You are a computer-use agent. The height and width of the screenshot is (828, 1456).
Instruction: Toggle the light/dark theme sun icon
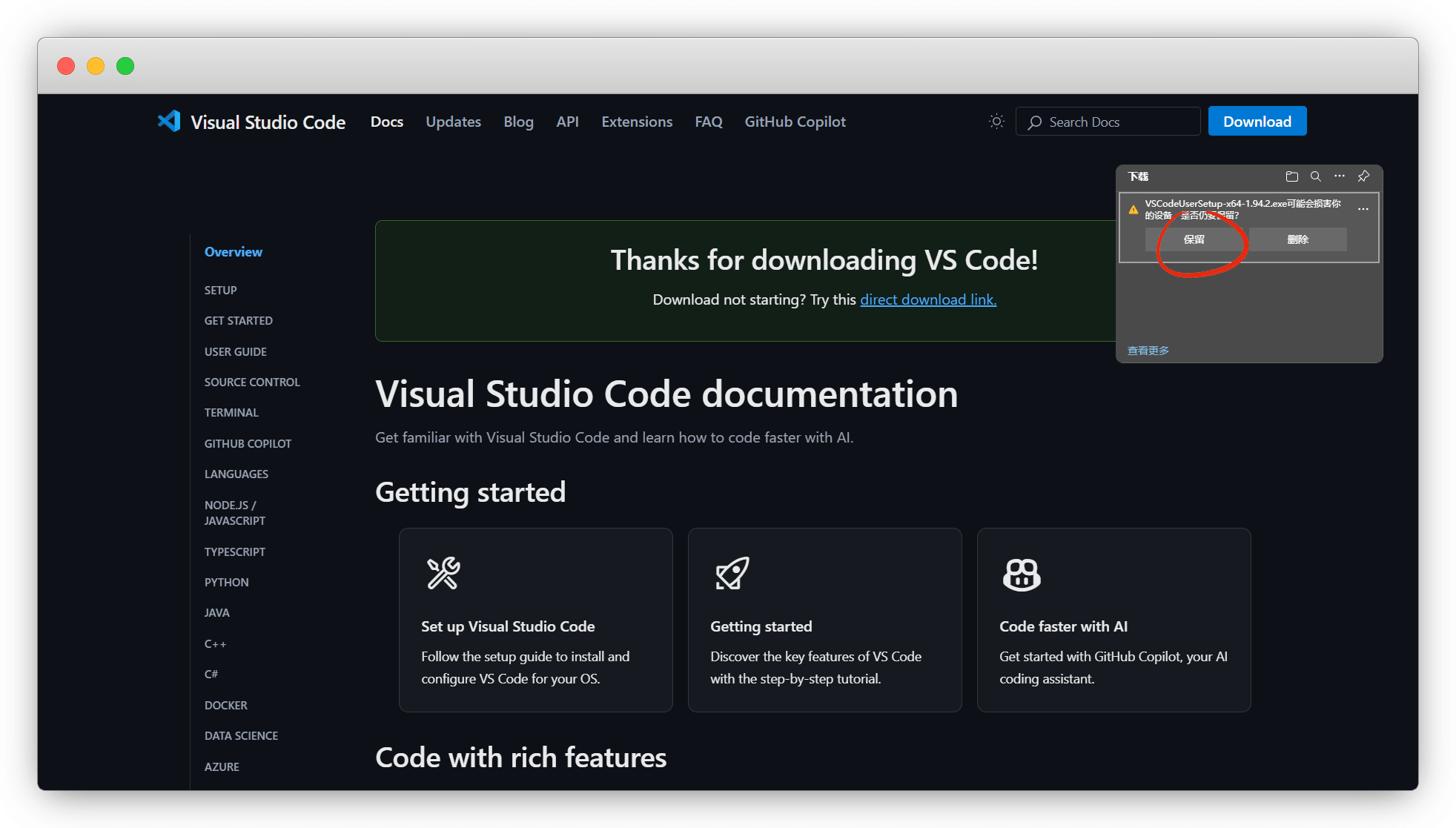click(996, 122)
